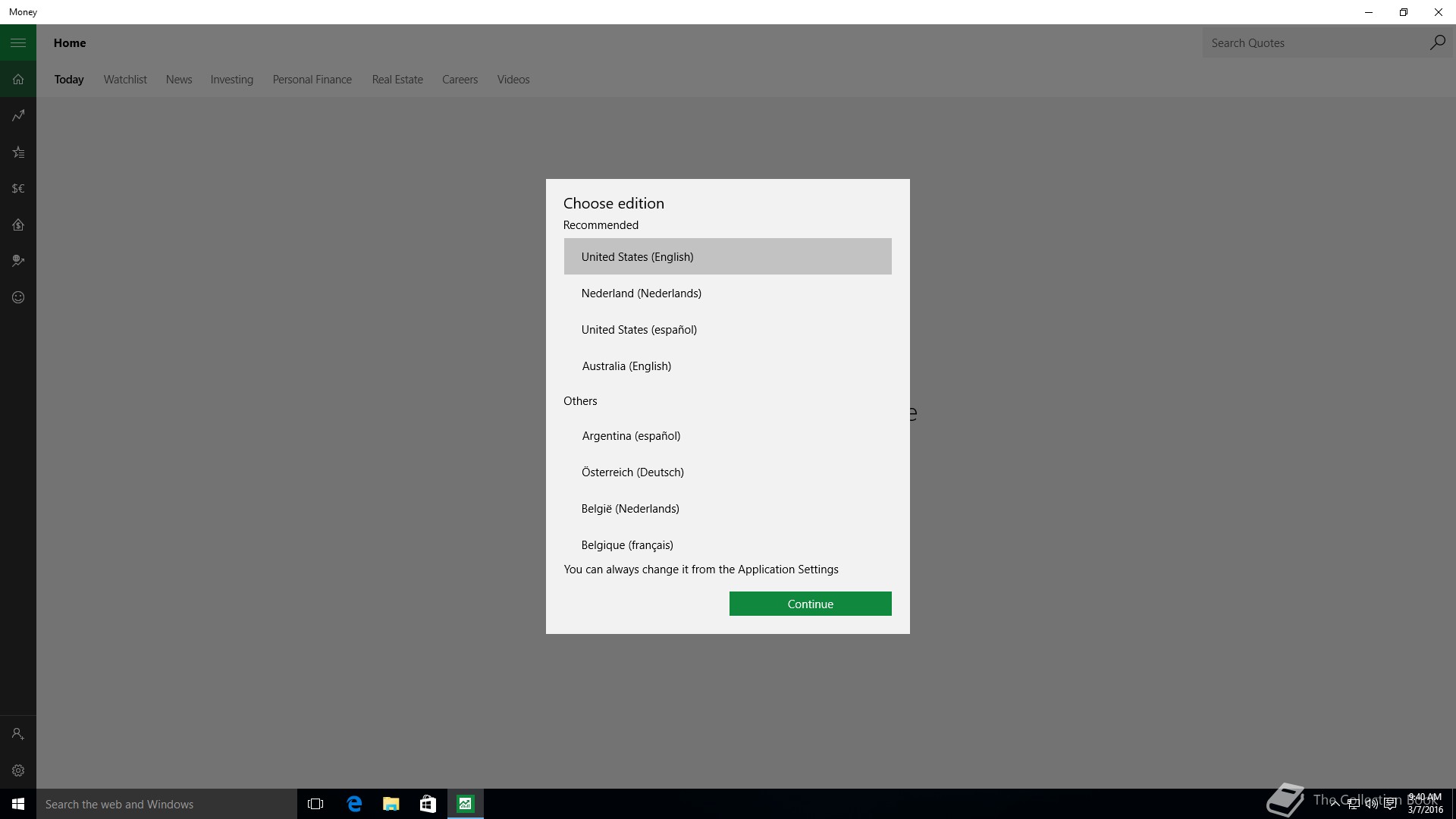Image resolution: width=1456 pixels, height=819 pixels.
Task: Open the Currency converter sidebar icon
Action: [18, 189]
